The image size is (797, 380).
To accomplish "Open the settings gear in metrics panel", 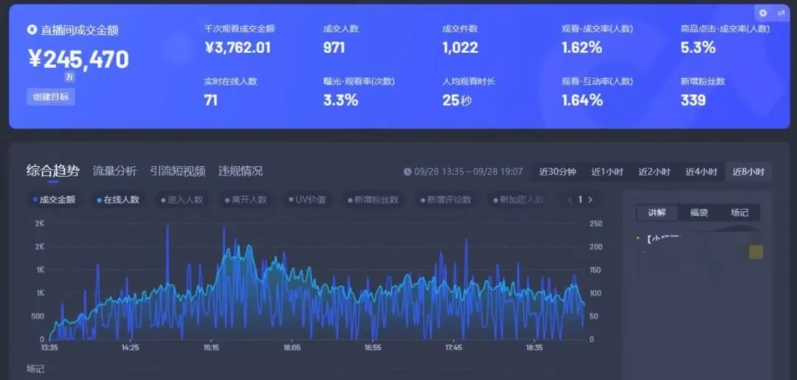I will click(763, 13).
